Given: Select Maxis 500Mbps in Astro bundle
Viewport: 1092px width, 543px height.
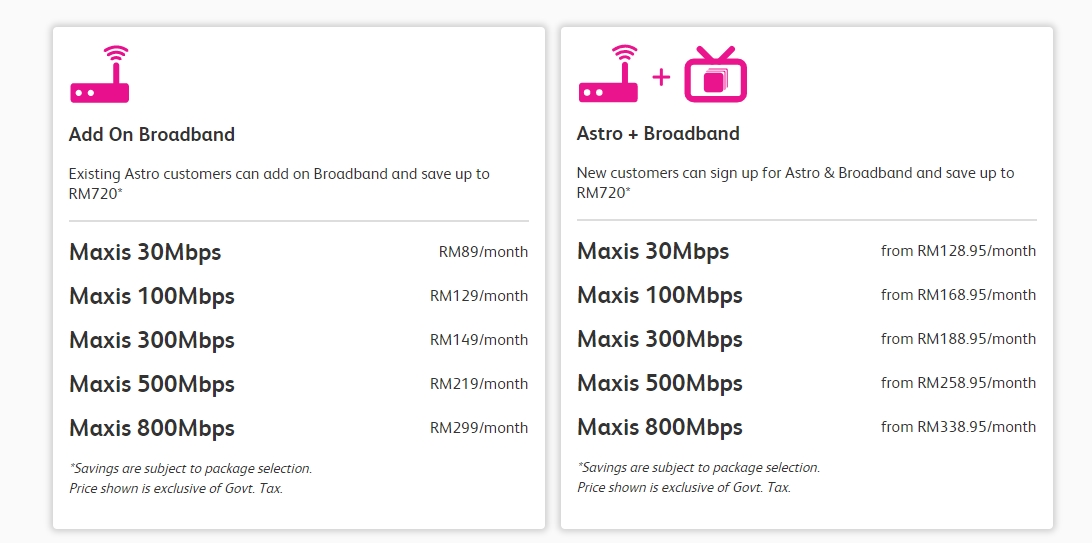Looking at the screenshot, I should [x=660, y=383].
